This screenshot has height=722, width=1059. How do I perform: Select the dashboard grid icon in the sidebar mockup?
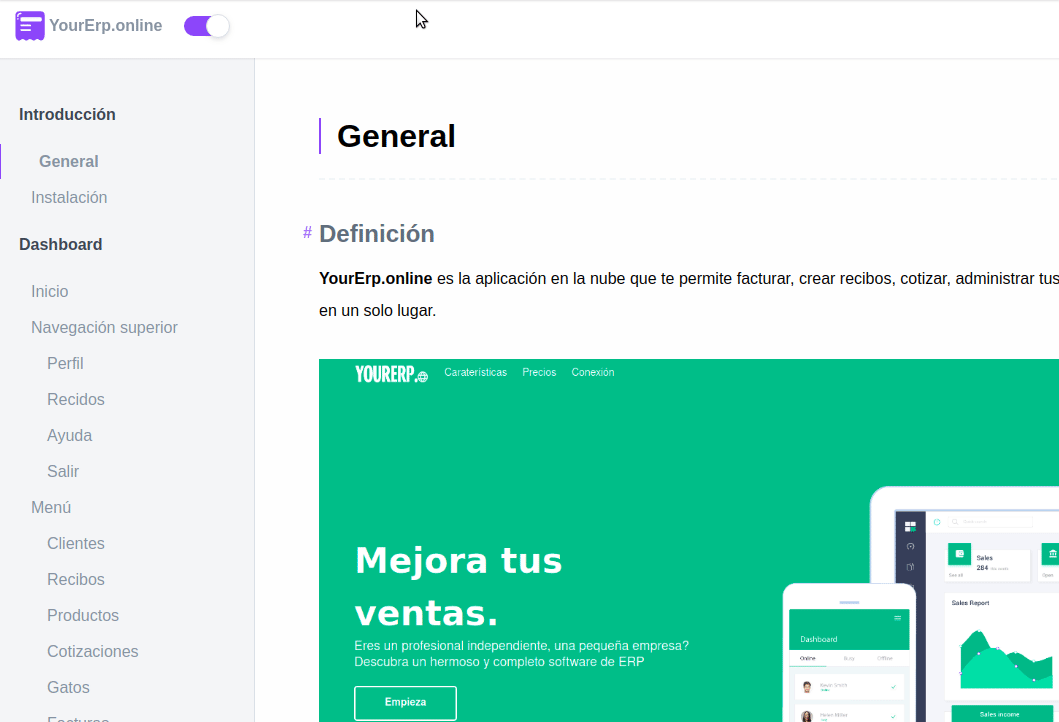point(911,525)
